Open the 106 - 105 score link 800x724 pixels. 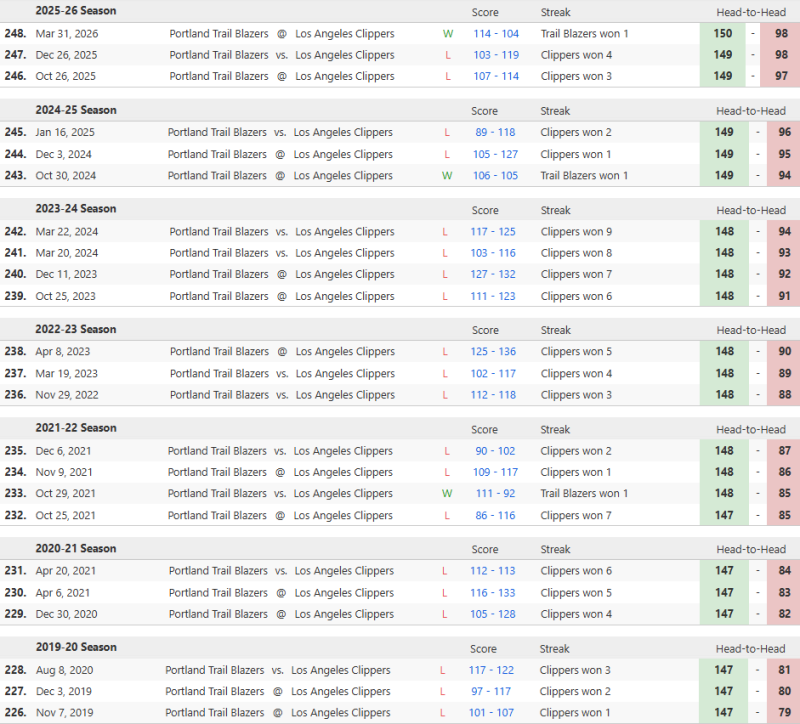[x=495, y=176]
